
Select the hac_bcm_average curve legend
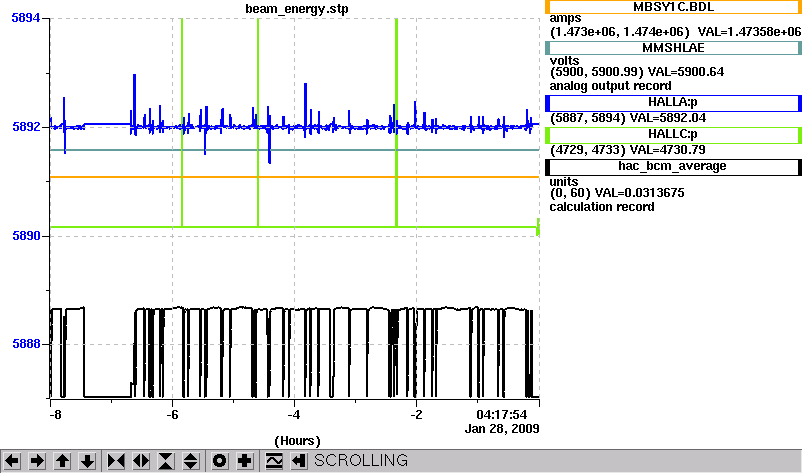673,167
